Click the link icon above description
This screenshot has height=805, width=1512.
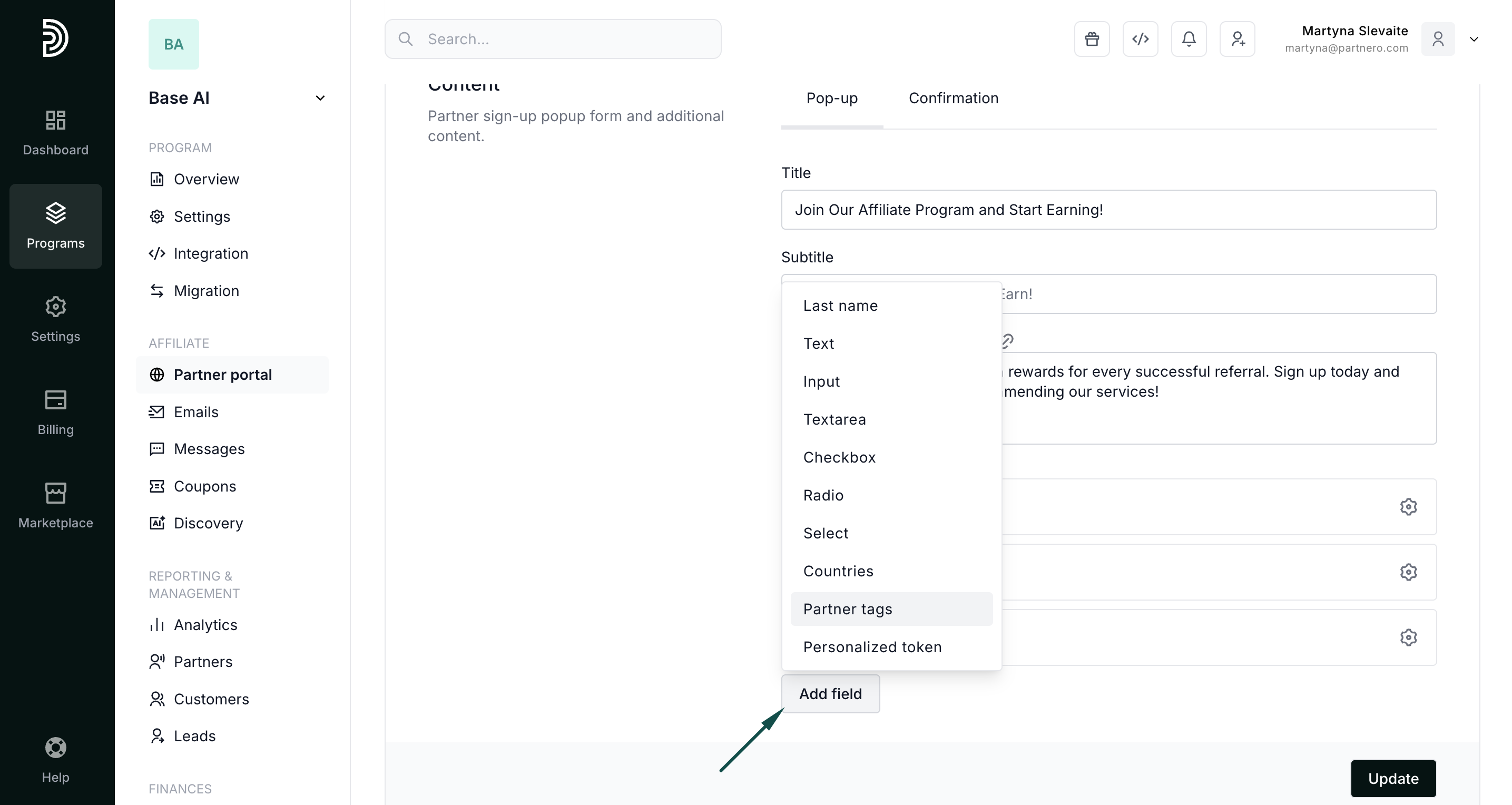coord(1007,341)
